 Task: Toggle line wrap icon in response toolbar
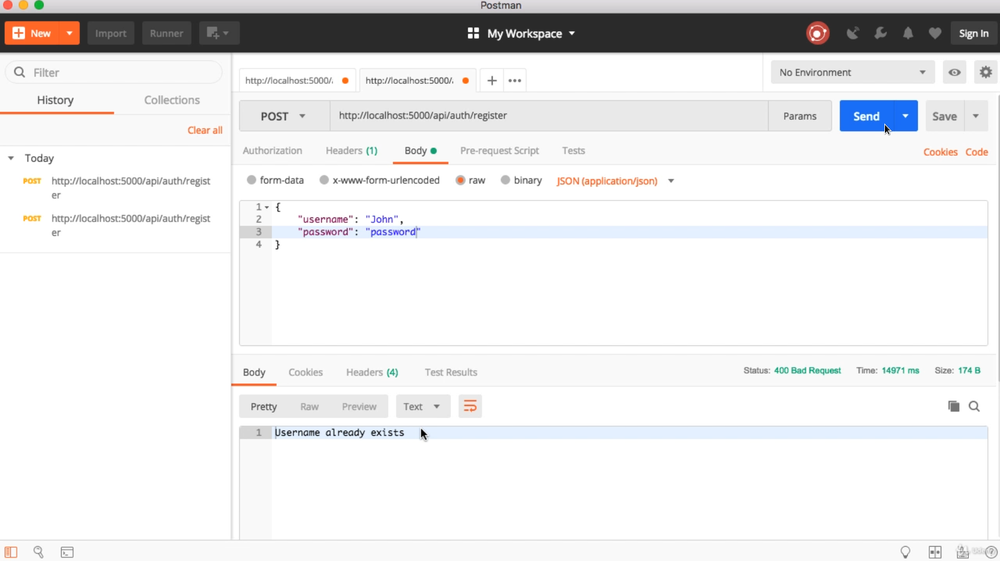[x=470, y=406]
